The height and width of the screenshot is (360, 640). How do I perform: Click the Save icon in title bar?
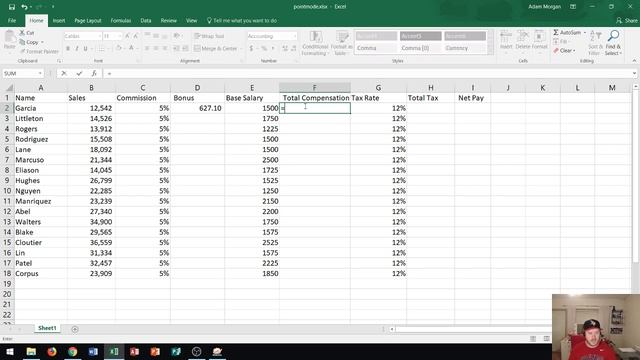pos(11,7)
